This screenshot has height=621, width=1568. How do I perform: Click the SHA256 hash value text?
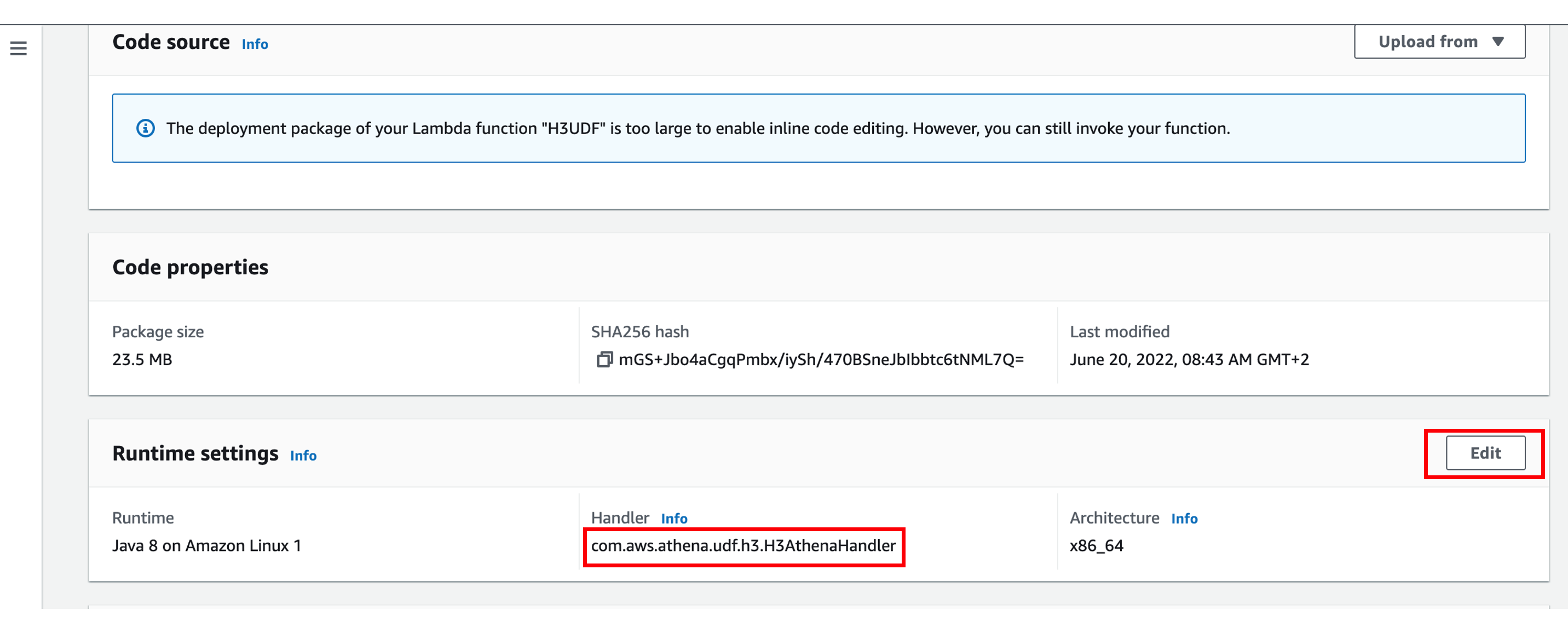coord(821,359)
